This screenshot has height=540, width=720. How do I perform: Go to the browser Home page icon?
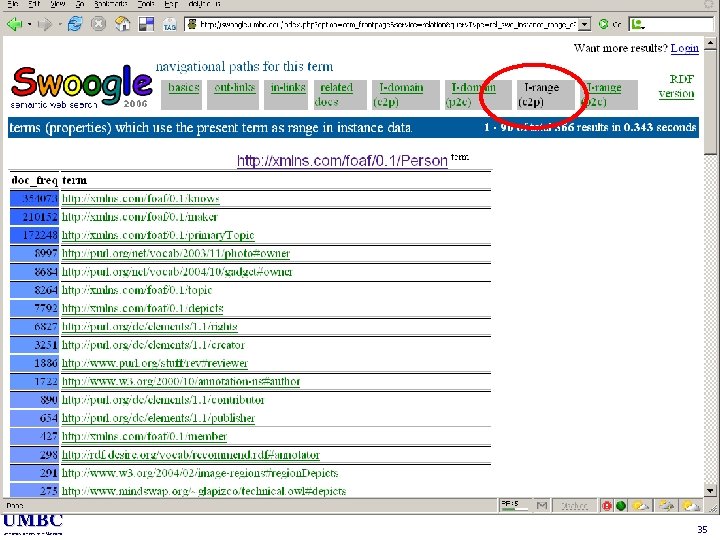tap(123, 23)
